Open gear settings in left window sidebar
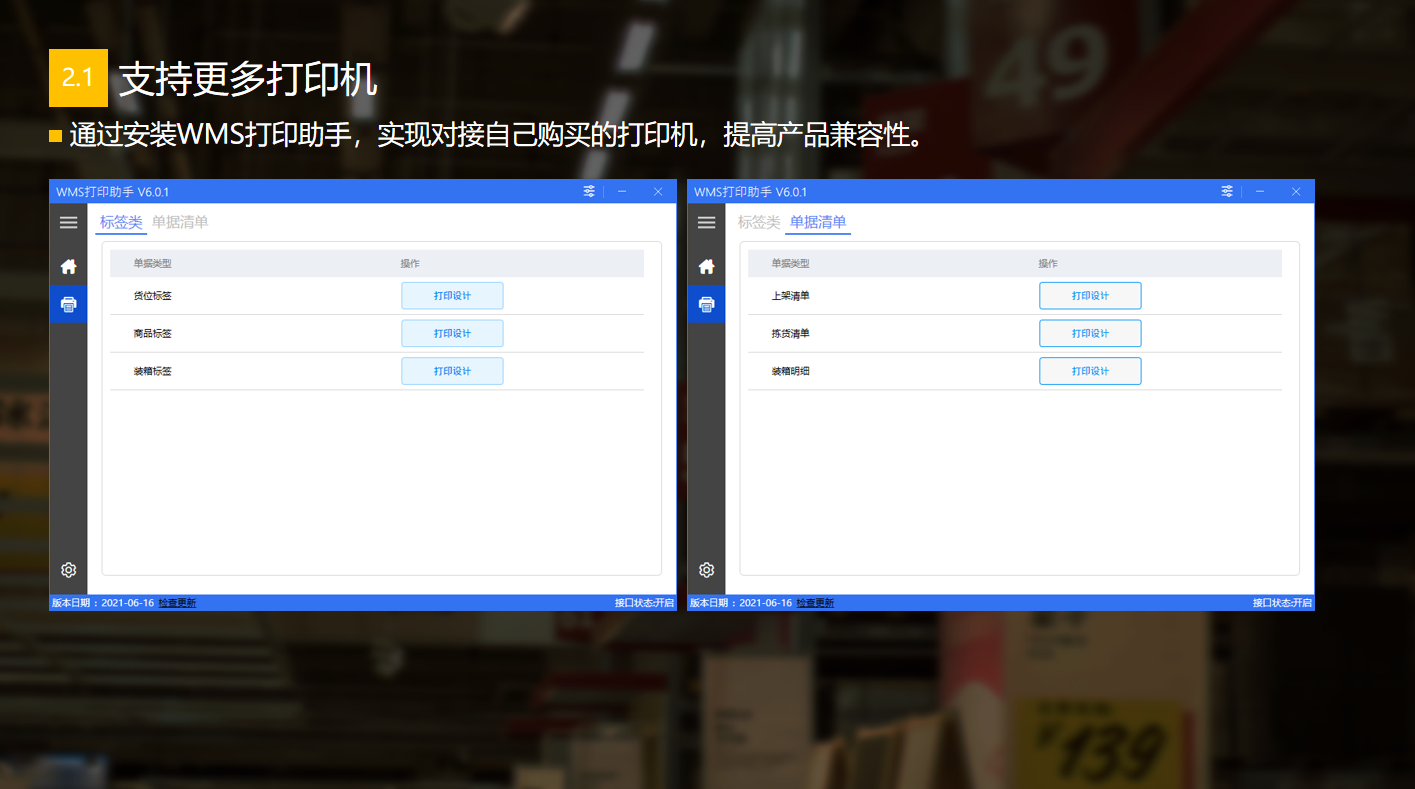 pos(68,570)
